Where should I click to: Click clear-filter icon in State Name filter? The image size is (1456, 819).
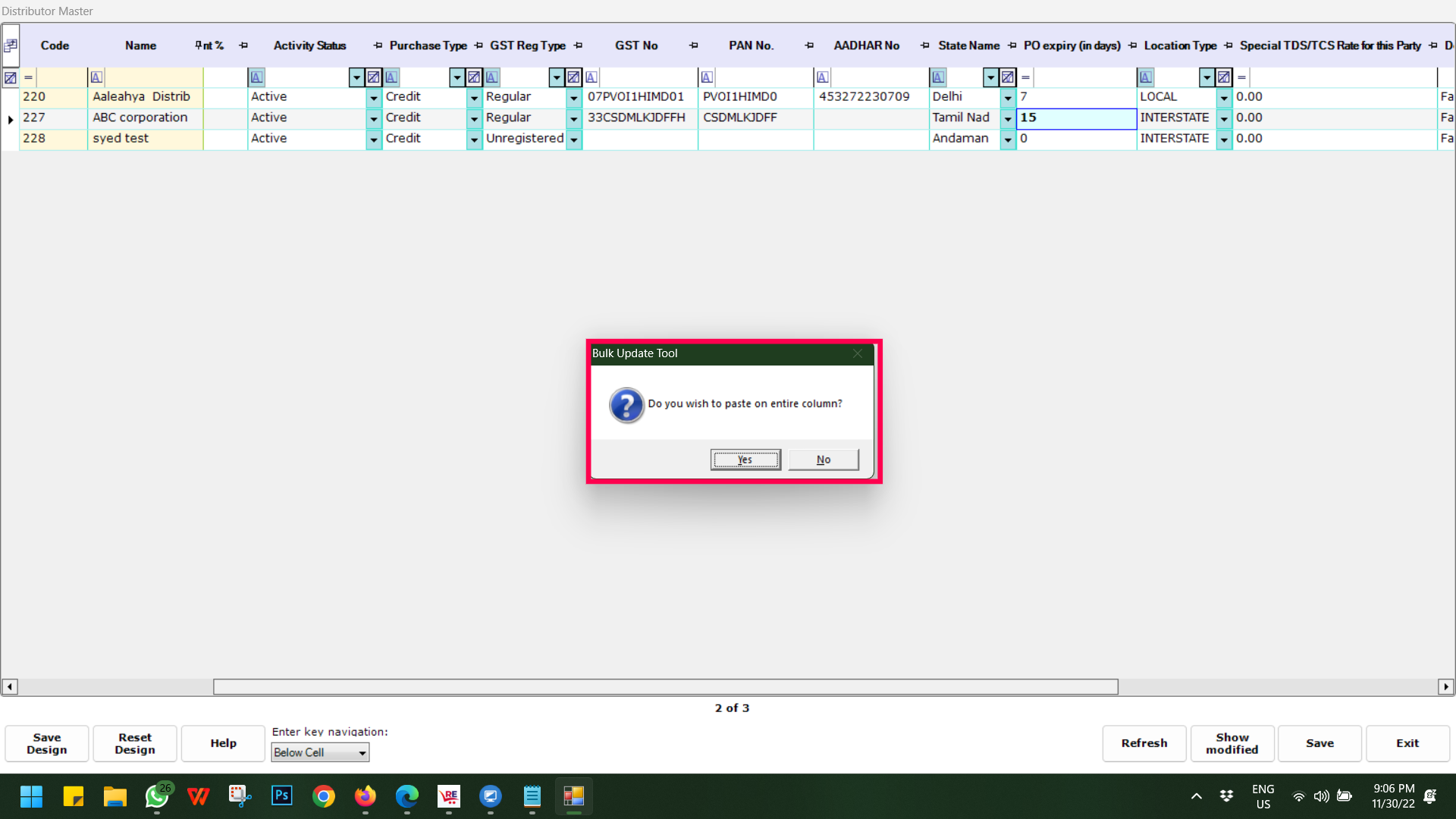click(1008, 77)
